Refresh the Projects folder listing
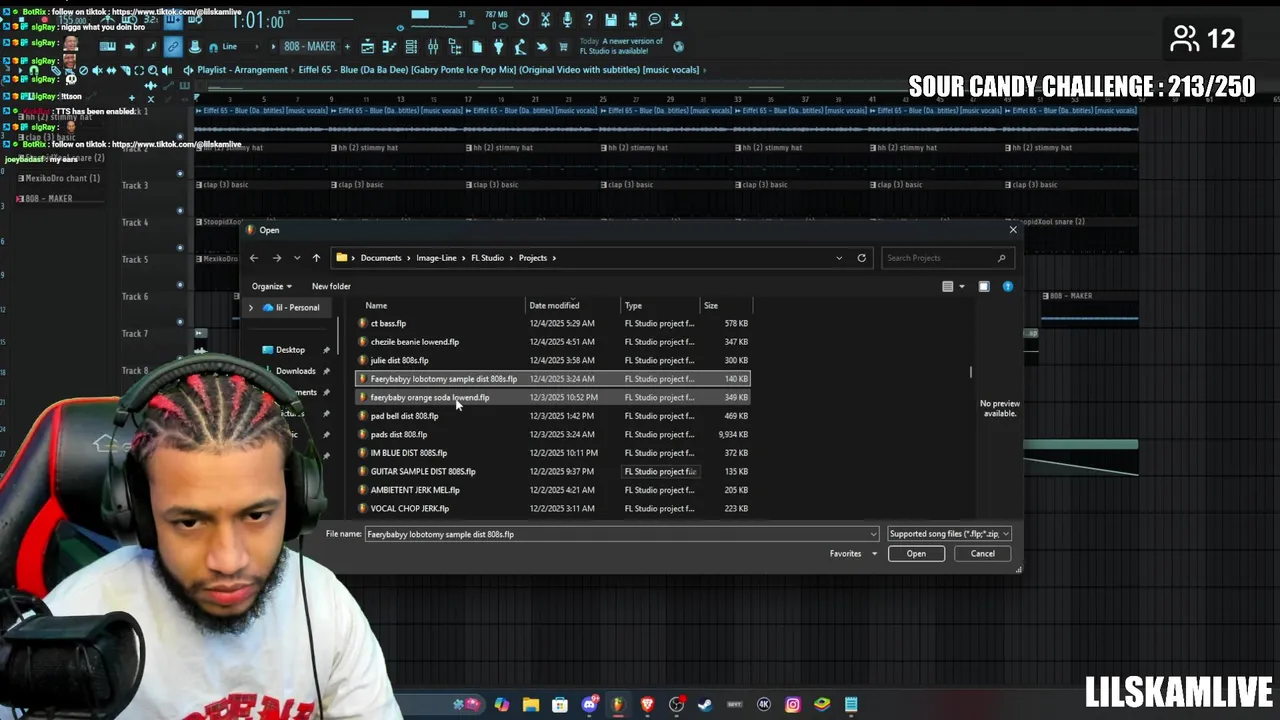 [861, 258]
